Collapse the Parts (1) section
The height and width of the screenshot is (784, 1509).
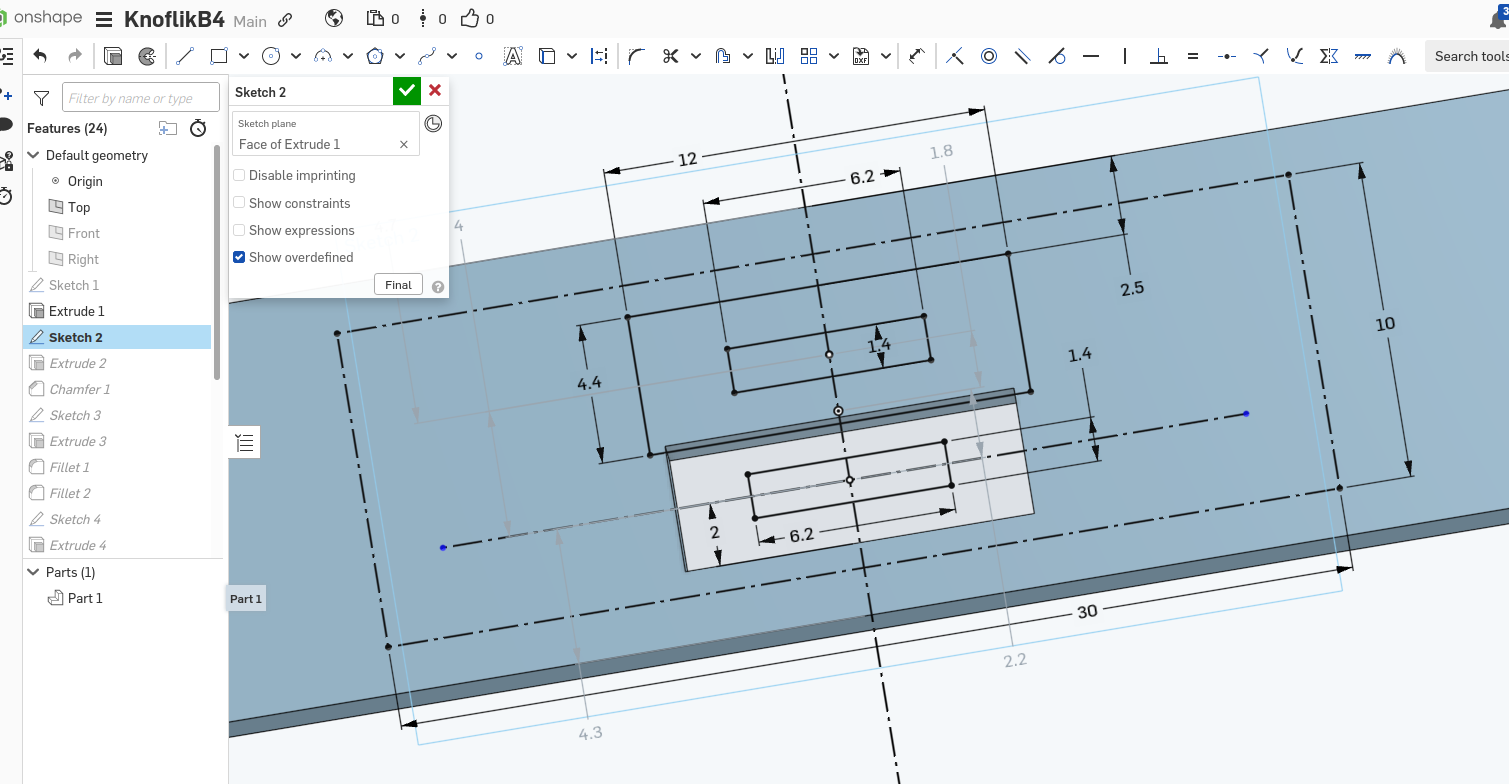point(33,572)
